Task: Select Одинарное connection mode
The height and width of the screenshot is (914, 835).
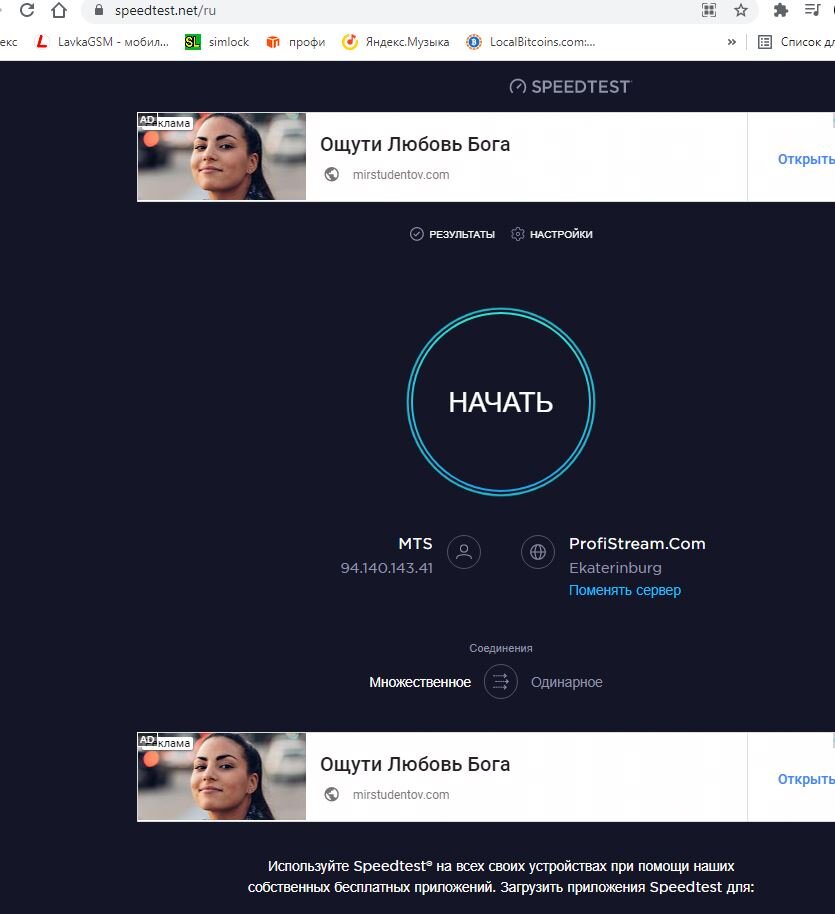Action: pos(567,682)
